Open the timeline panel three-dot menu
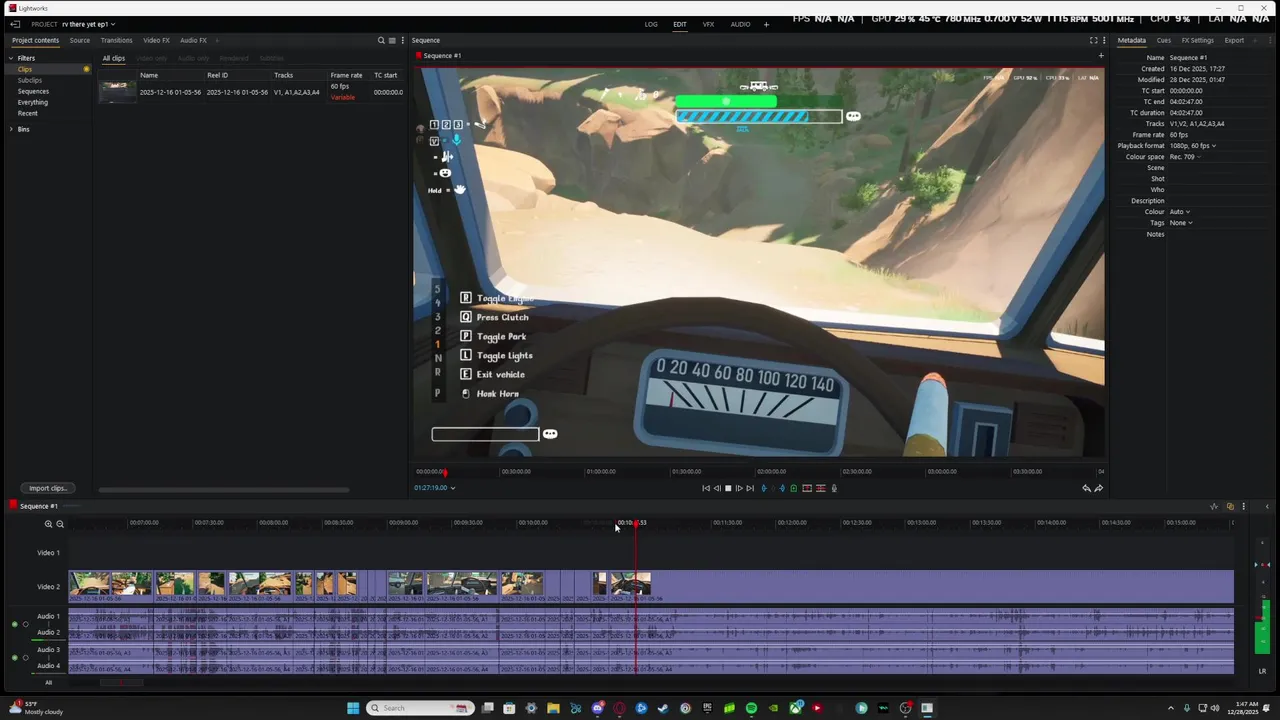 pos(1244,506)
